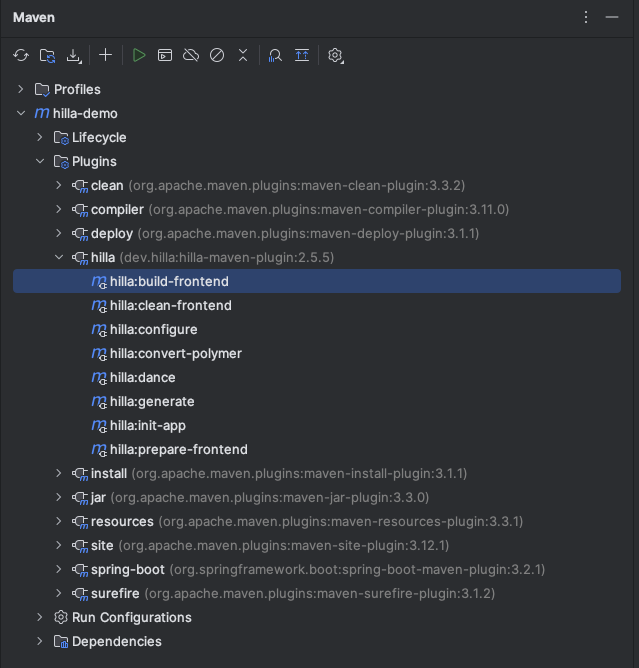This screenshot has height=668, width=639.
Task: Select the Plugins label
Action: [x=94, y=161]
